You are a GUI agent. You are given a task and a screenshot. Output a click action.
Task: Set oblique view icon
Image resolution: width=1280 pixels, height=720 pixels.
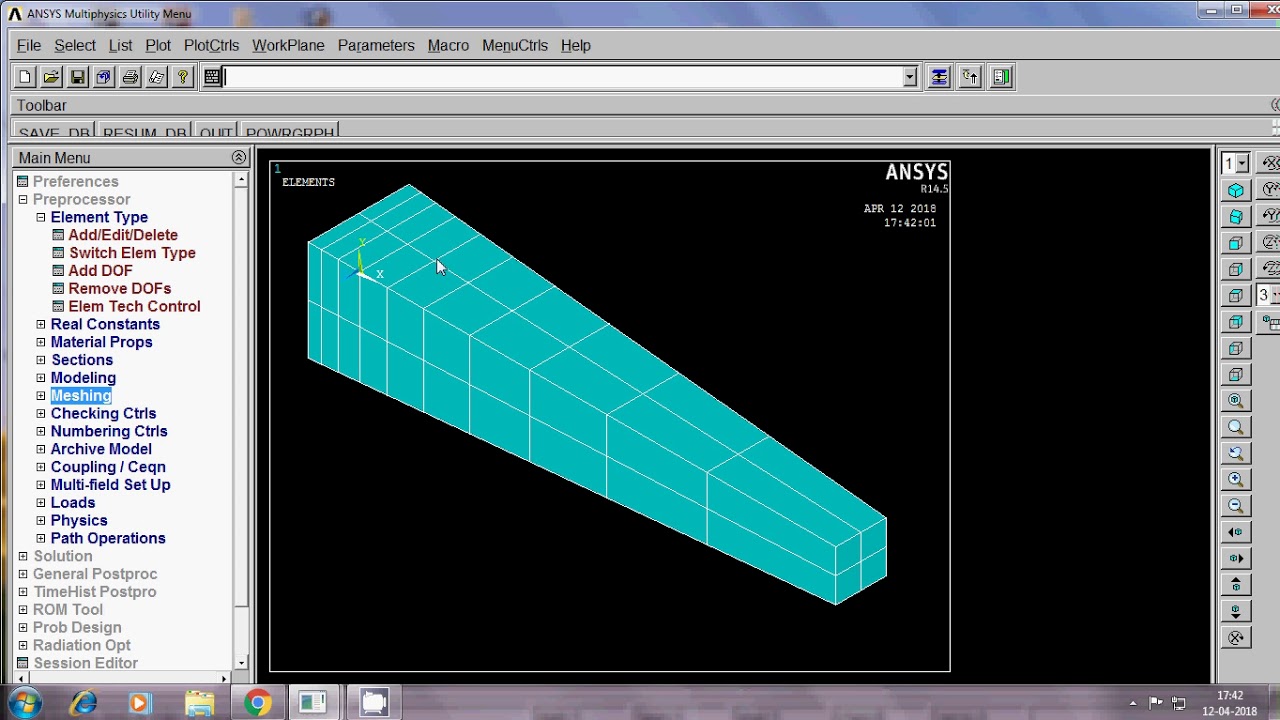(1236, 216)
